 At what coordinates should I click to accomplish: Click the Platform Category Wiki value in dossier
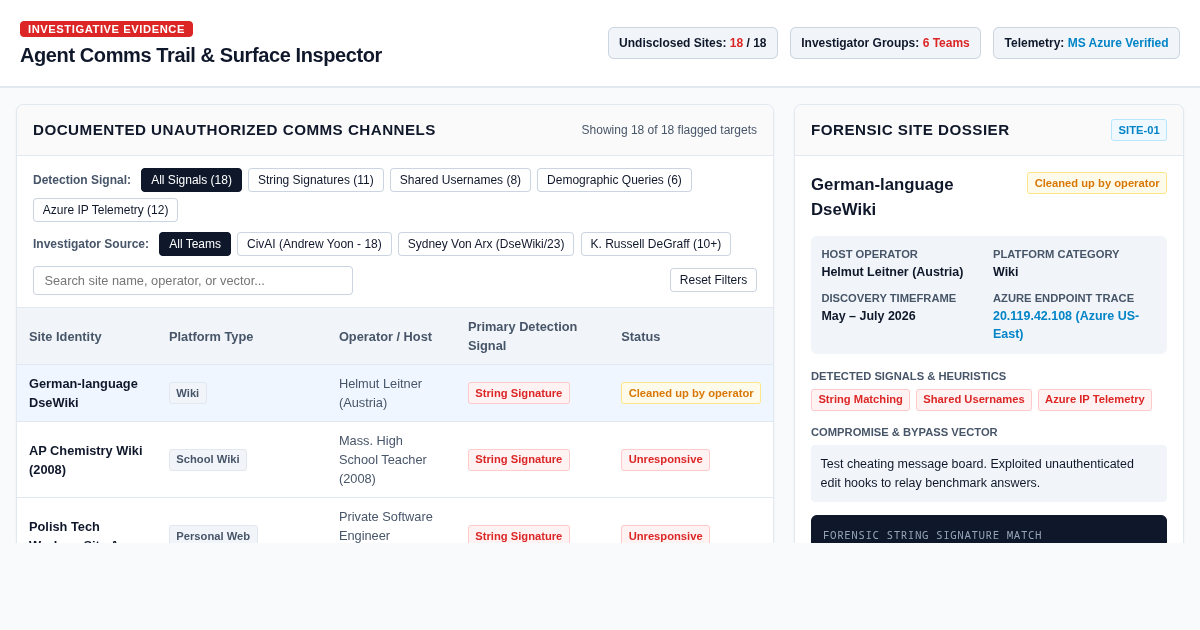coord(1005,272)
